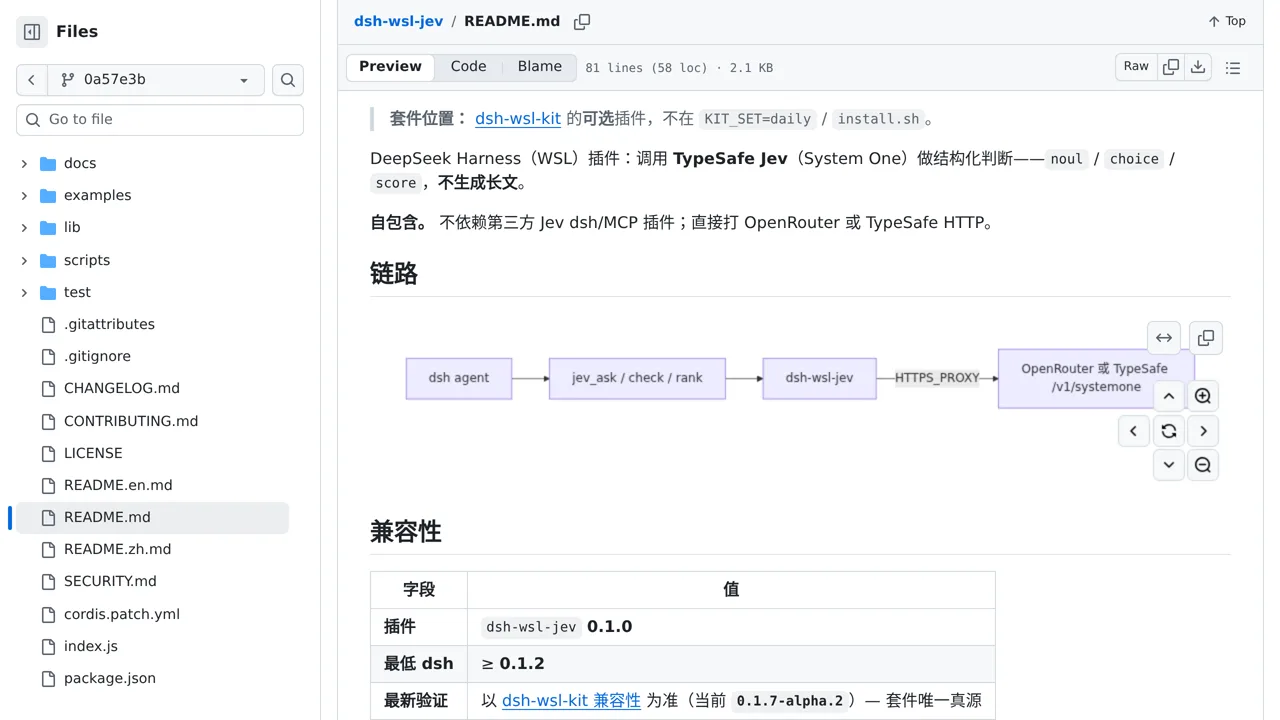1280x720 pixels.
Task: Switch to the Code tab
Action: pyautogui.click(x=468, y=67)
